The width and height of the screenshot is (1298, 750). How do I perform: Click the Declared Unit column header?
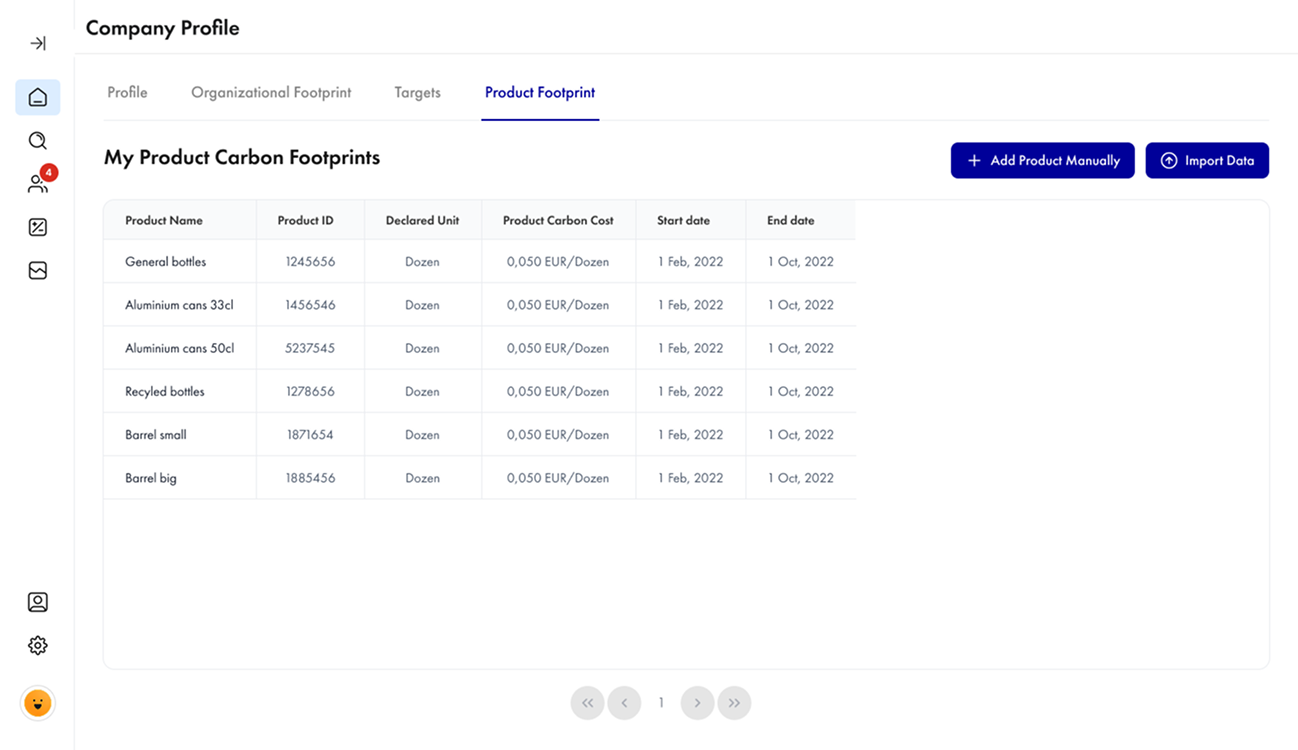[422, 220]
